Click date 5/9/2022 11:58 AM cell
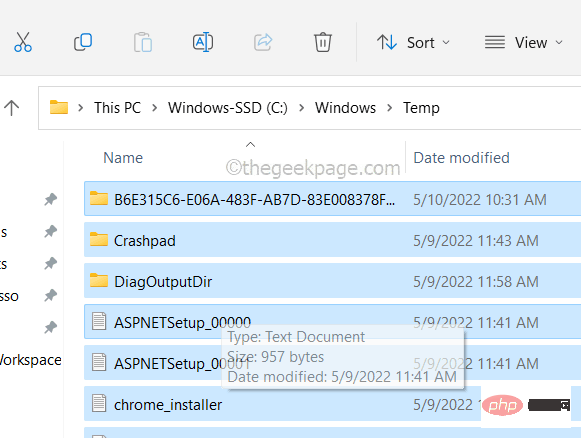 [476, 282]
